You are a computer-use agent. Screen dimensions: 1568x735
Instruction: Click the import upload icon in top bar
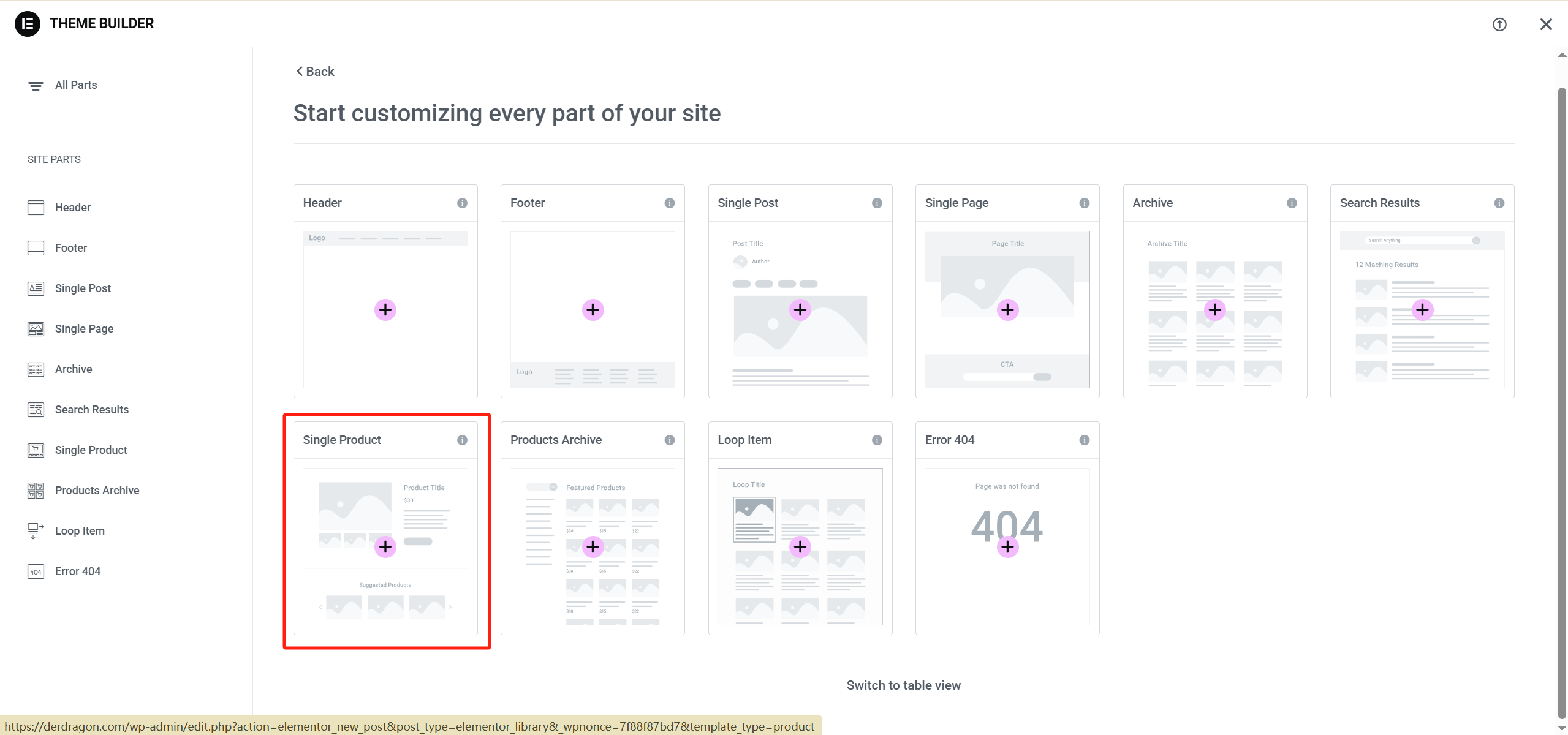click(x=1499, y=24)
